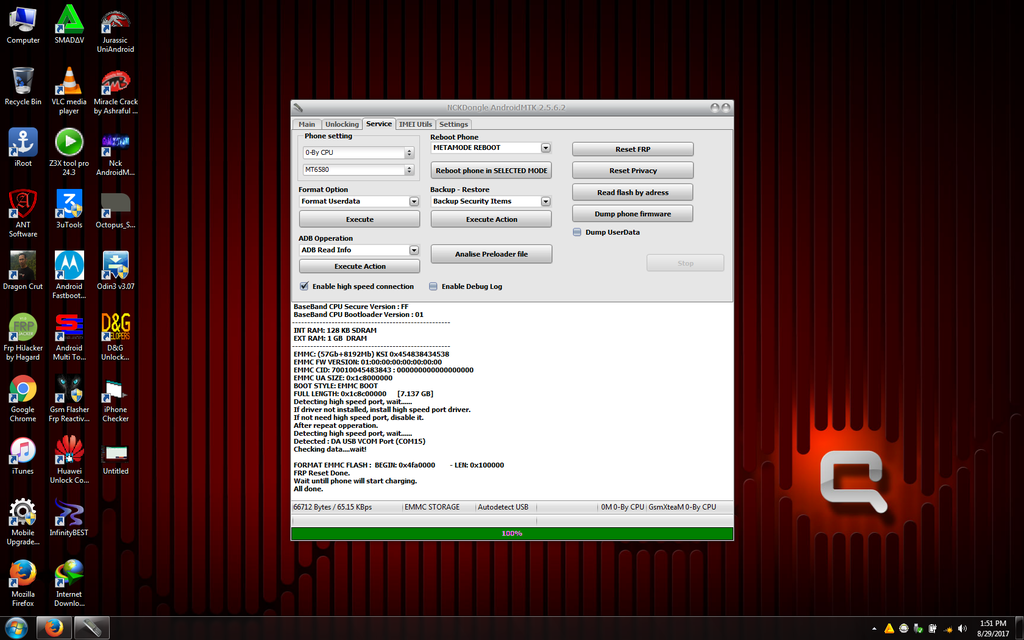Expand Format Userdata dropdown
The height and width of the screenshot is (640, 1024).
point(414,202)
